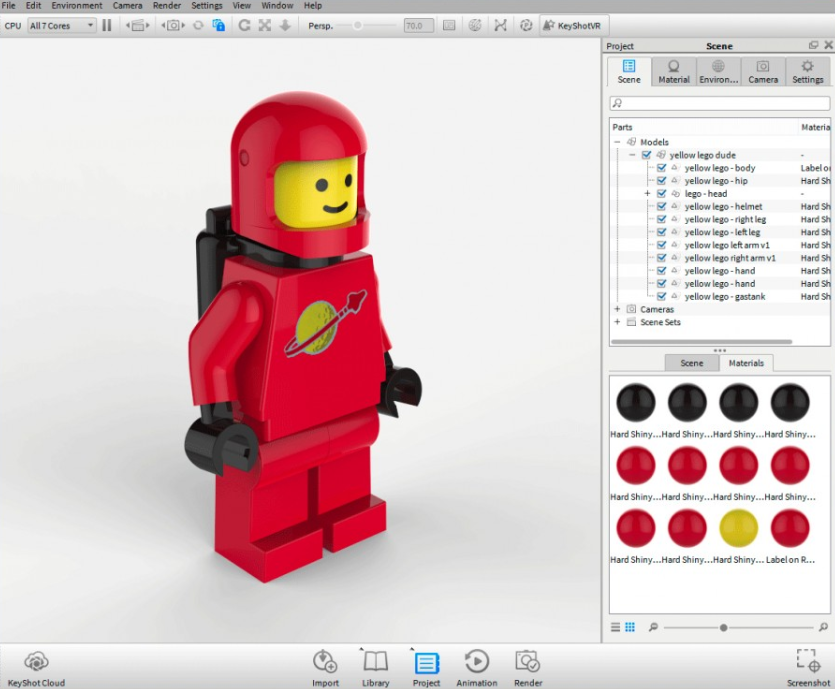The width and height of the screenshot is (835, 689).
Task: Switch to lower Scene tab
Action: coord(692,363)
